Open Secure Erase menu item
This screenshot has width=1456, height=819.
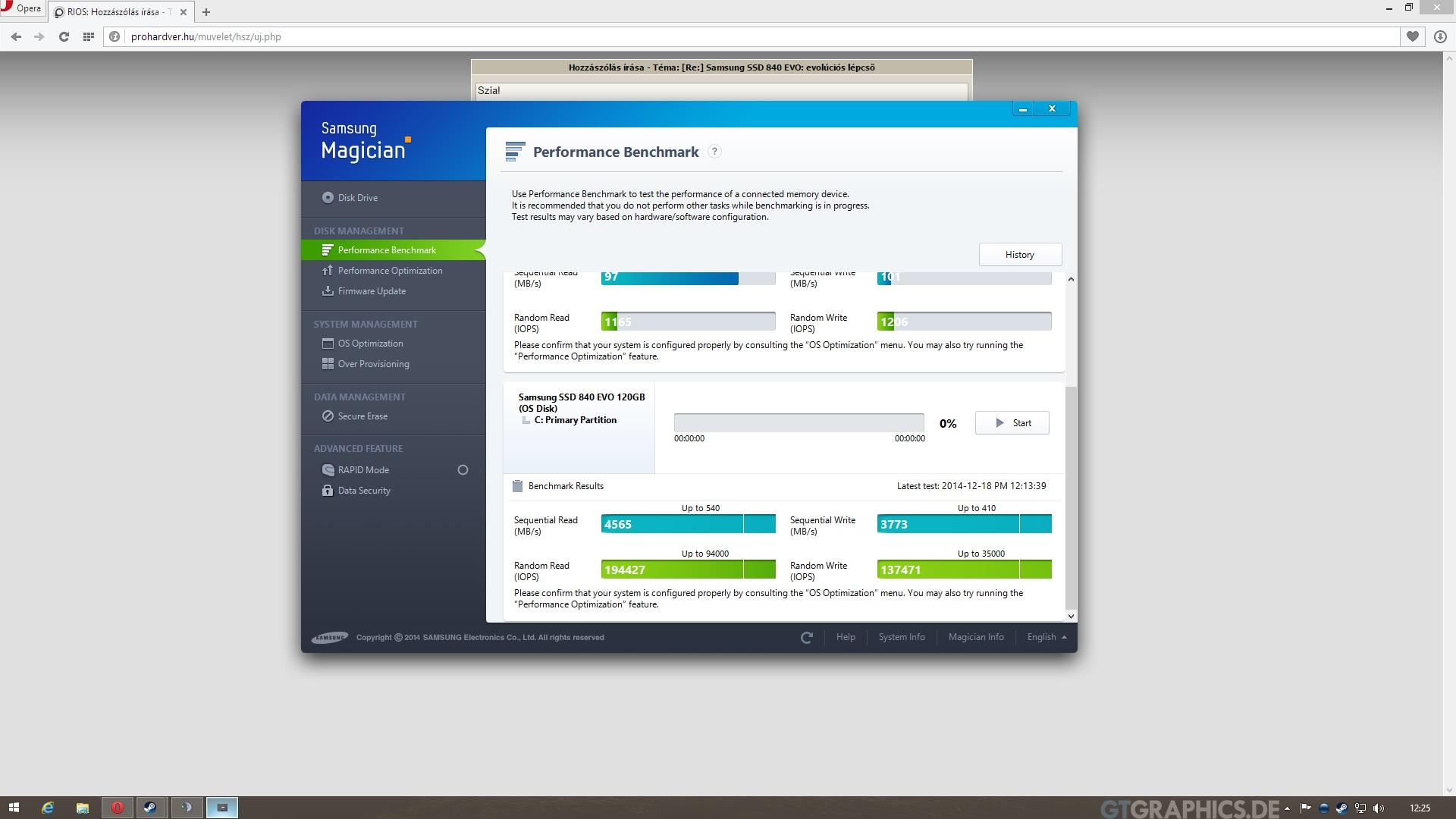pos(362,416)
